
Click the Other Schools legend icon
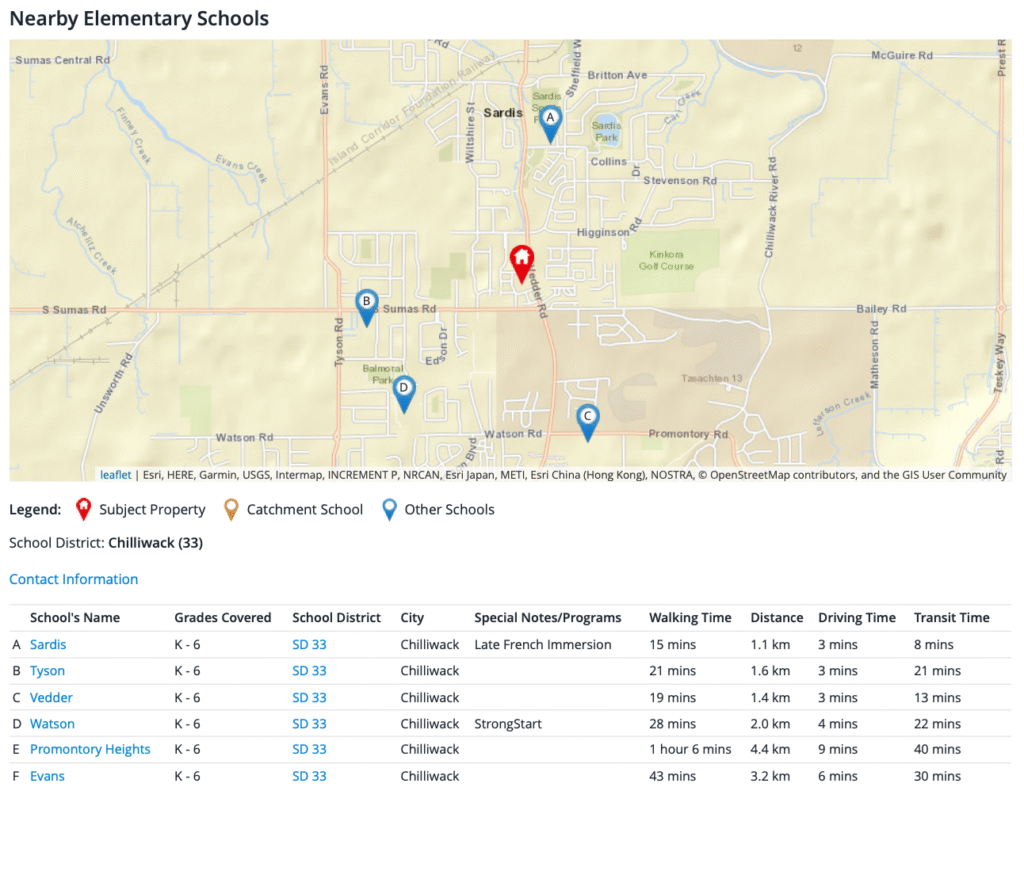389,510
